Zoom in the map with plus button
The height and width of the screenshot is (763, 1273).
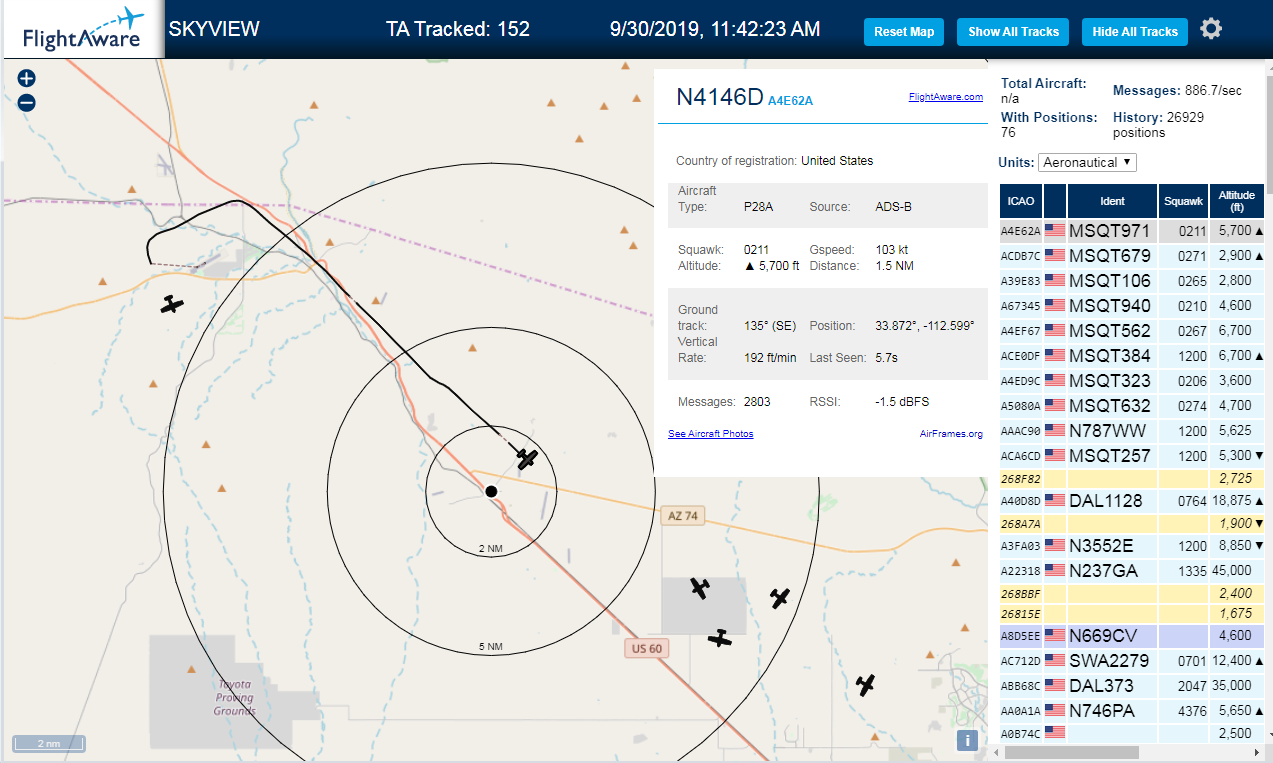tap(27, 79)
